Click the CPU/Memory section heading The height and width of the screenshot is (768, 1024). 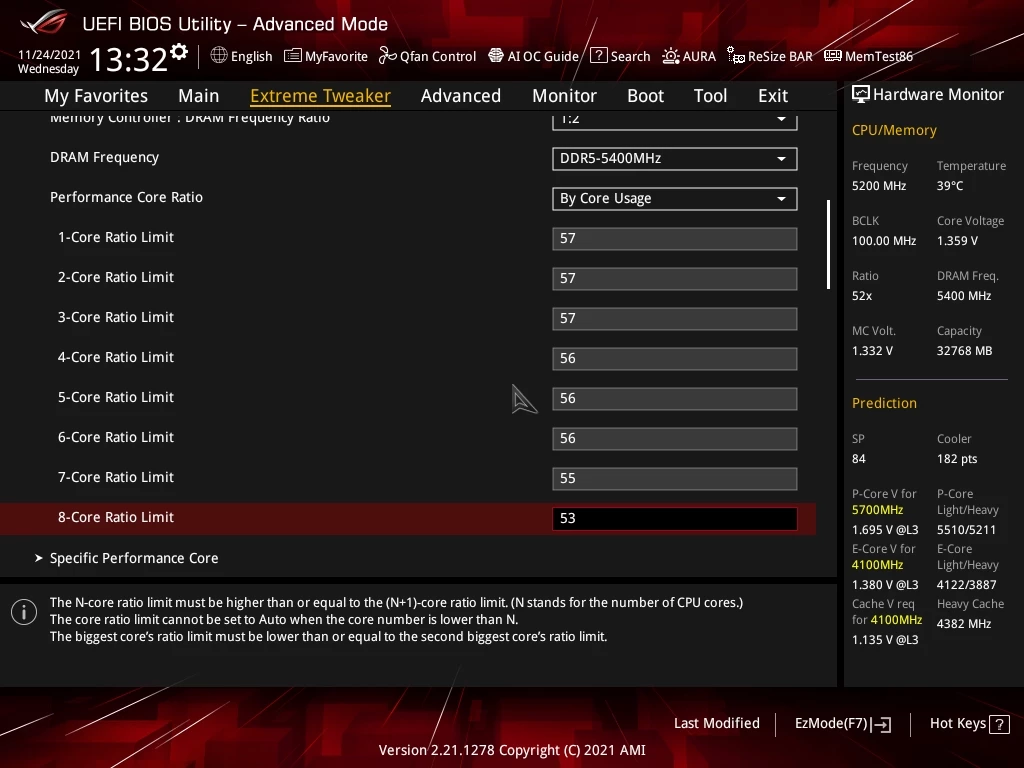[894, 131]
